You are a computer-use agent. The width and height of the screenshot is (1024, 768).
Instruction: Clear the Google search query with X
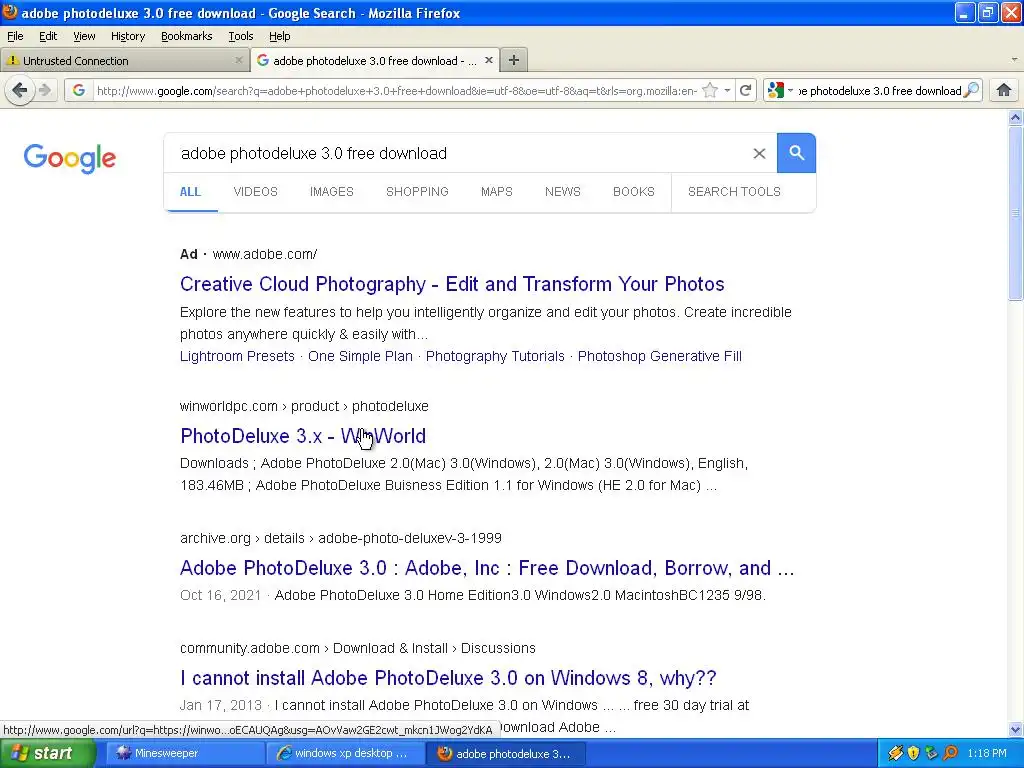759,153
